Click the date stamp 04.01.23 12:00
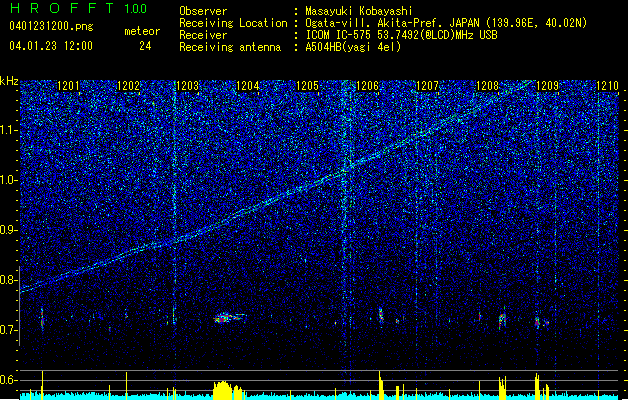Image resolution: width=629 pixels, height=400 pixels. click(51, 45)
